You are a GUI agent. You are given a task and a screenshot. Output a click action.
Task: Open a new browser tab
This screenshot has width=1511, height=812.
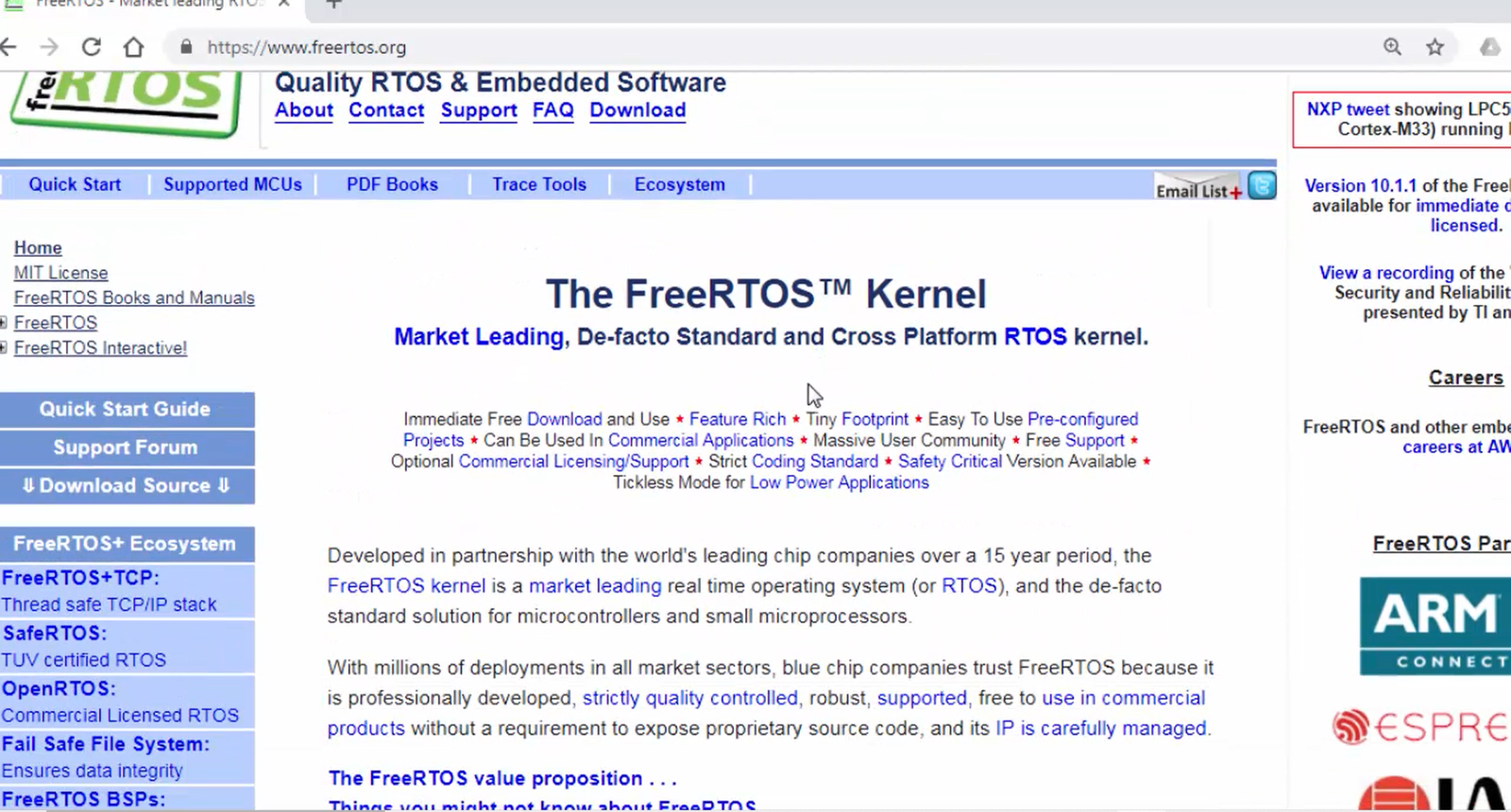pos(333,4)
